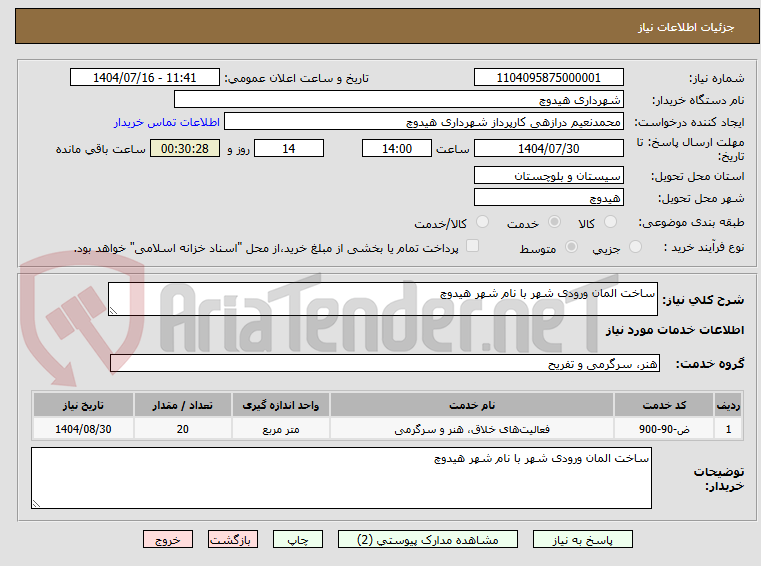The width and height of the screenshot is (761, 566).
Task: Click the شماره نیاز label
Action: (716, 78)
